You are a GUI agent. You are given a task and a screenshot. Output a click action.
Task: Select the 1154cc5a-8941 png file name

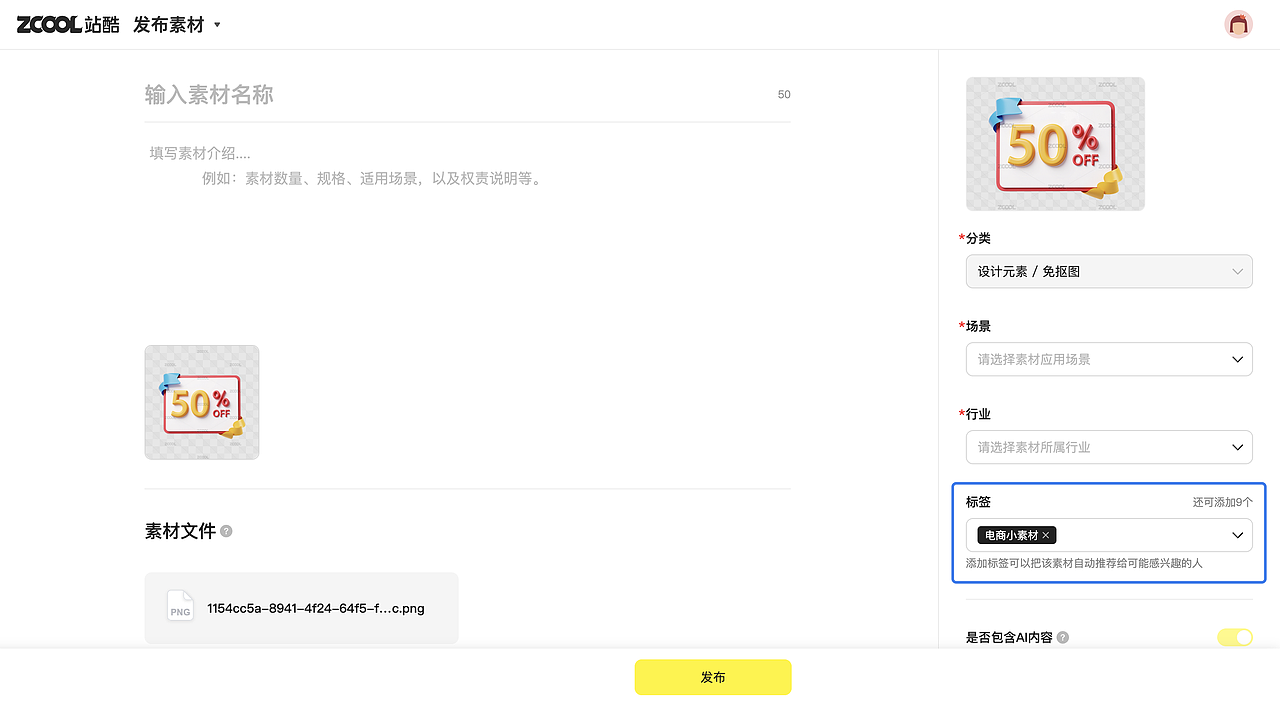316,608
